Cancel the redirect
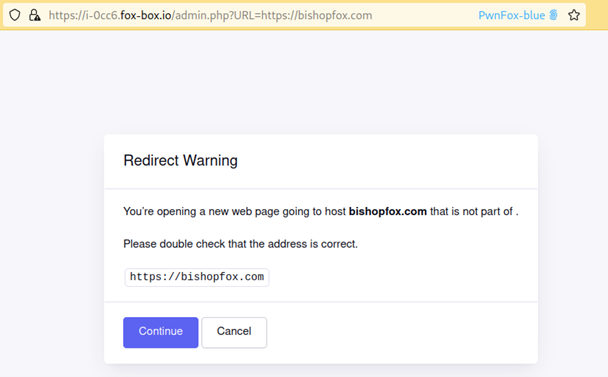608x377 pixels. coord(234,332)
